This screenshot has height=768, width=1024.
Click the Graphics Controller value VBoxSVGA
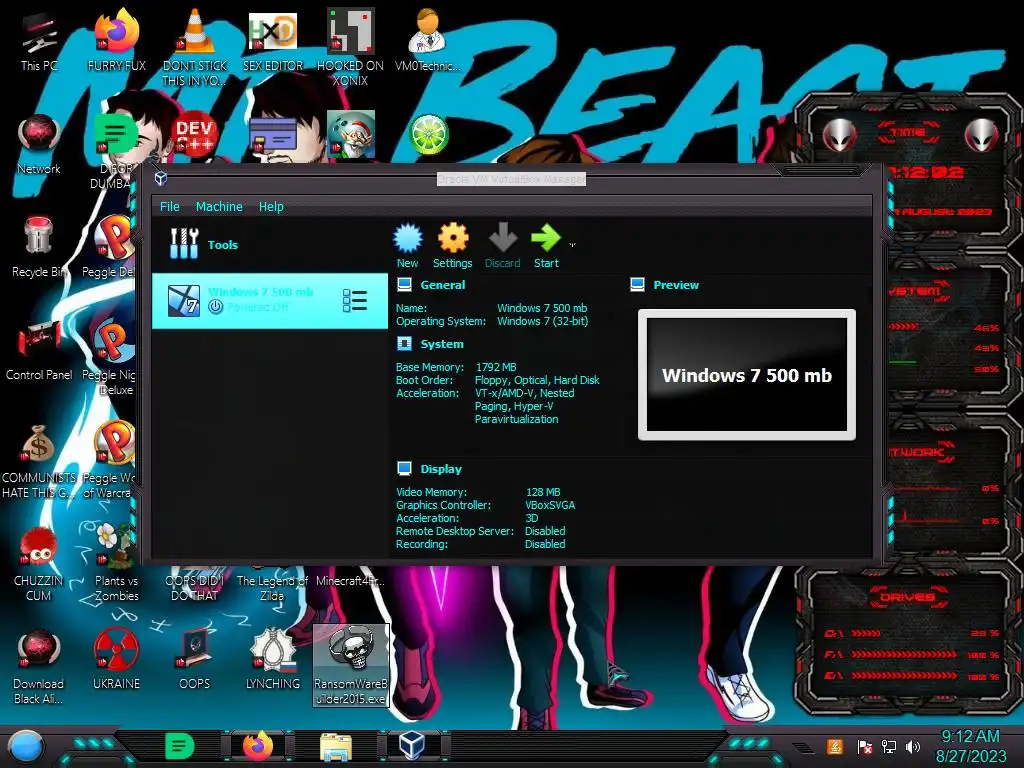pyautogui.click(x=550, y=505)
